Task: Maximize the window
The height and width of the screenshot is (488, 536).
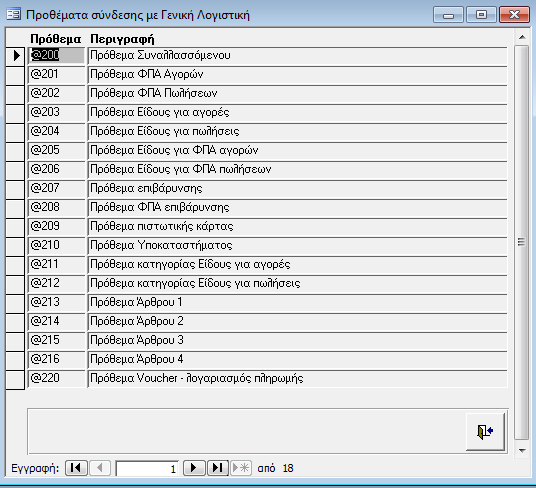Action: point(482,15)
